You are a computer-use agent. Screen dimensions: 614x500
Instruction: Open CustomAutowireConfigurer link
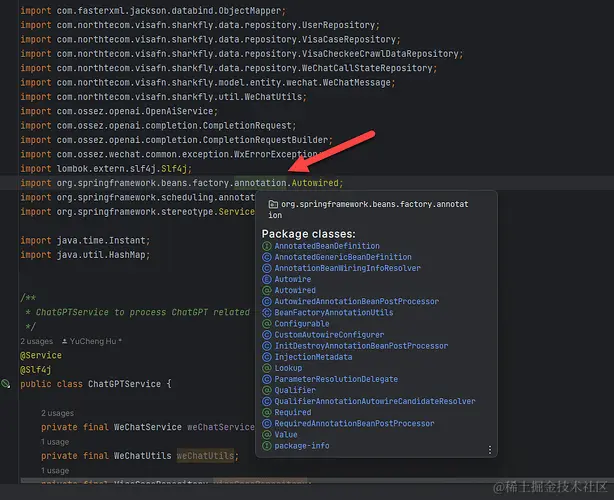click(329, 335)
